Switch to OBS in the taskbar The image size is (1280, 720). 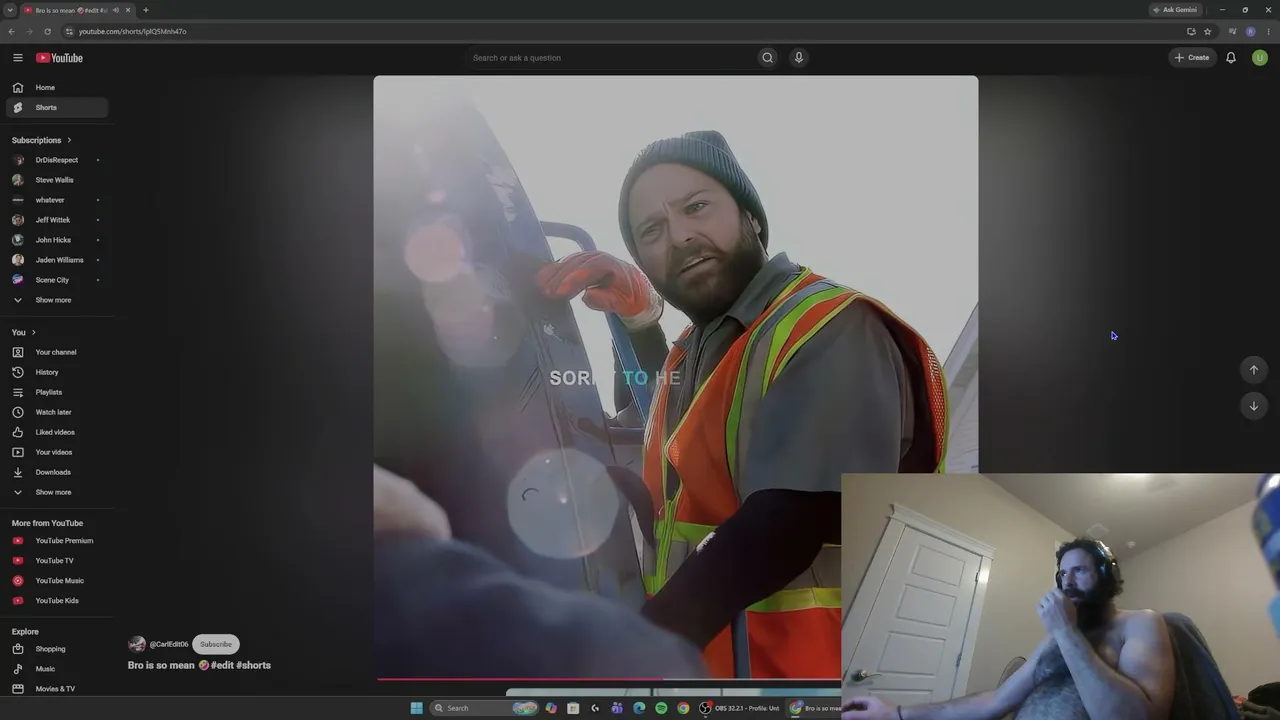pos(740,708)
